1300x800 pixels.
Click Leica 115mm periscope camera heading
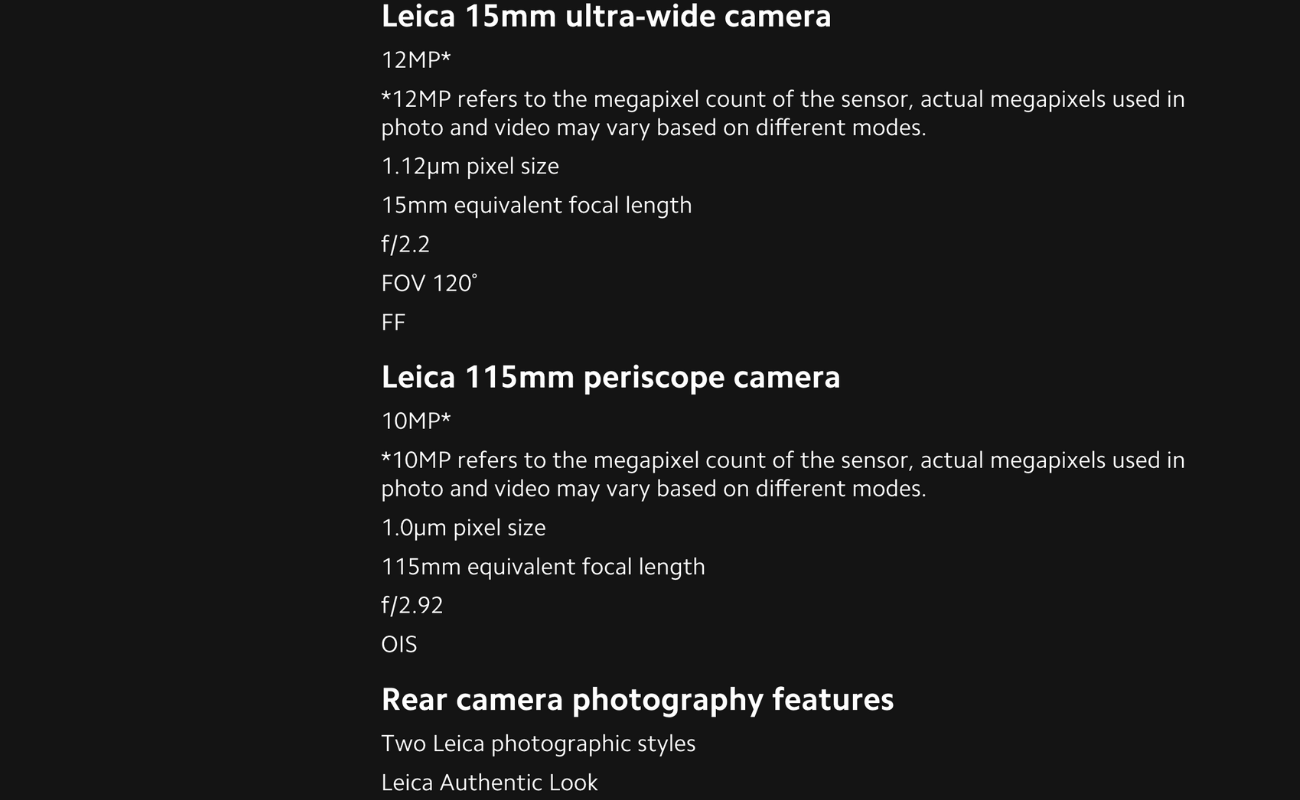coord(611,377)
